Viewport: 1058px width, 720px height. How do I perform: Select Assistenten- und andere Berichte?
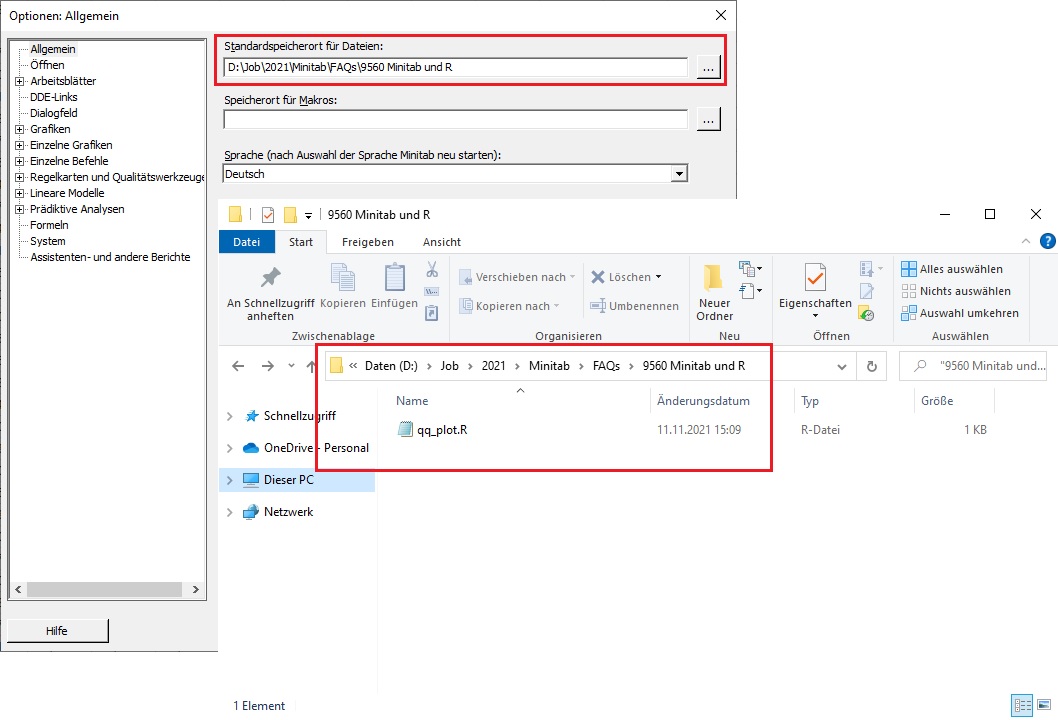click(110, 257)
